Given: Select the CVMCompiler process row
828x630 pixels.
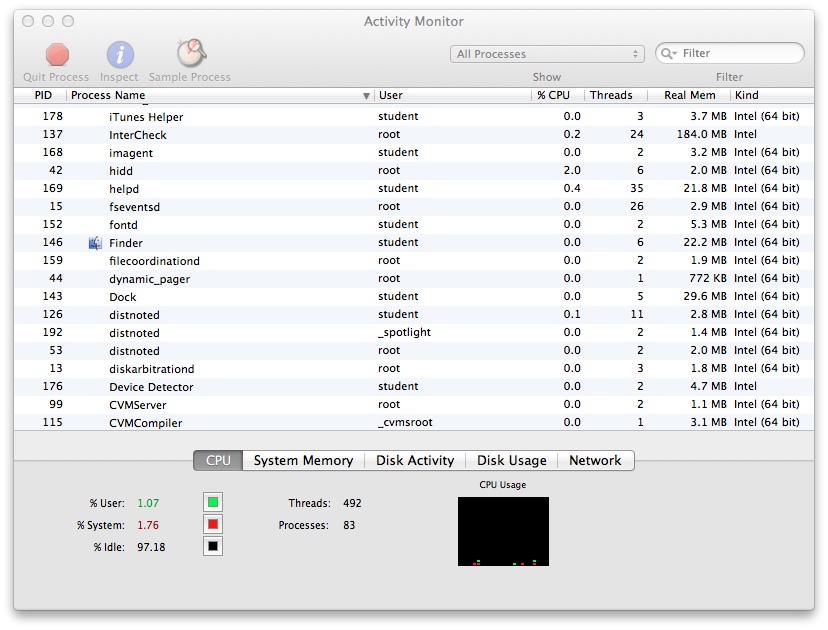Looking at the screenshot, I should (x=414, y=422).
